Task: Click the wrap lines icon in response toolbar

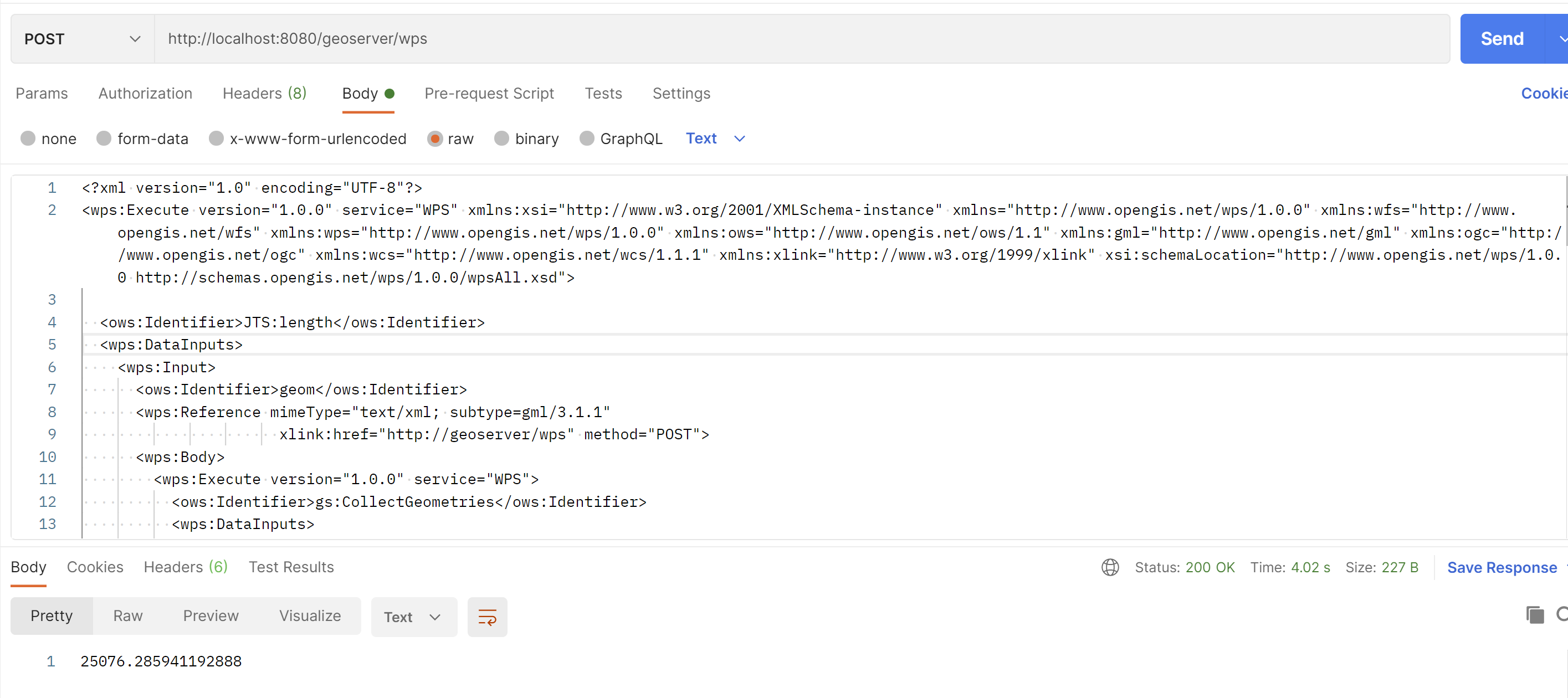Action: point(486,617)
